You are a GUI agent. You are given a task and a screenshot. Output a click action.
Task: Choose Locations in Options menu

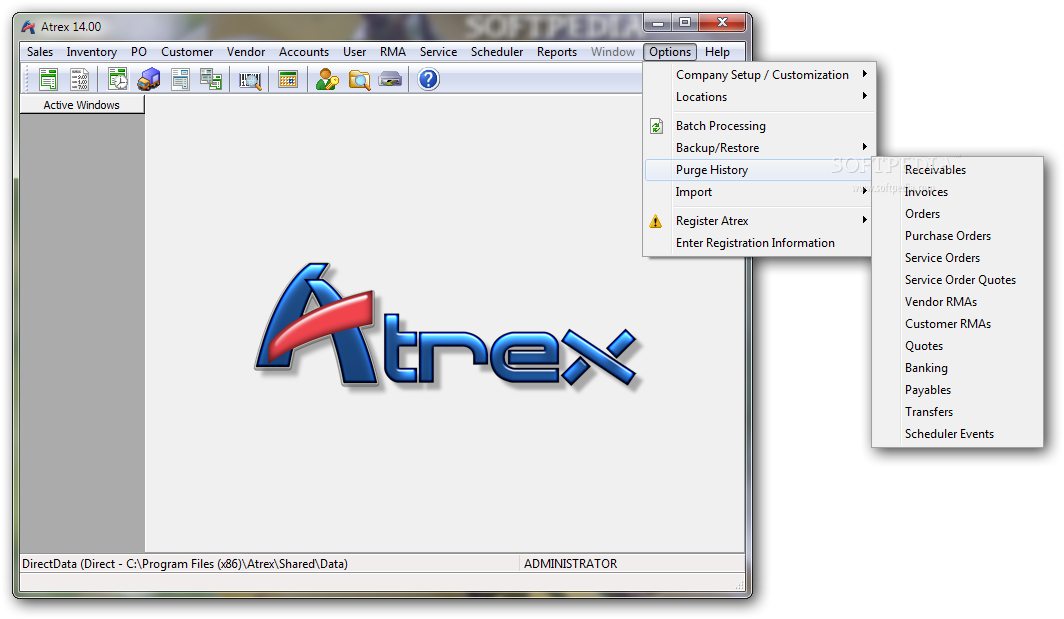coord(758,97)
